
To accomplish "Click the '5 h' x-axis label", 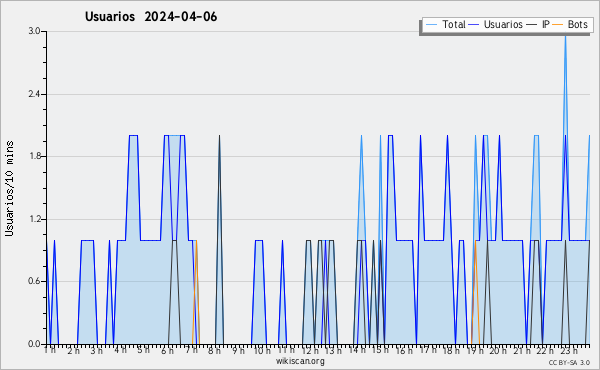I will pyautogui.click(x=143, y=350).
